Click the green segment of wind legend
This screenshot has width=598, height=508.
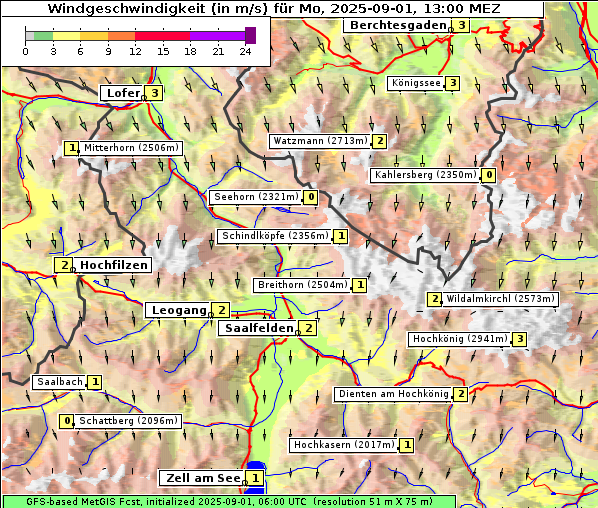tap(43, 36)
